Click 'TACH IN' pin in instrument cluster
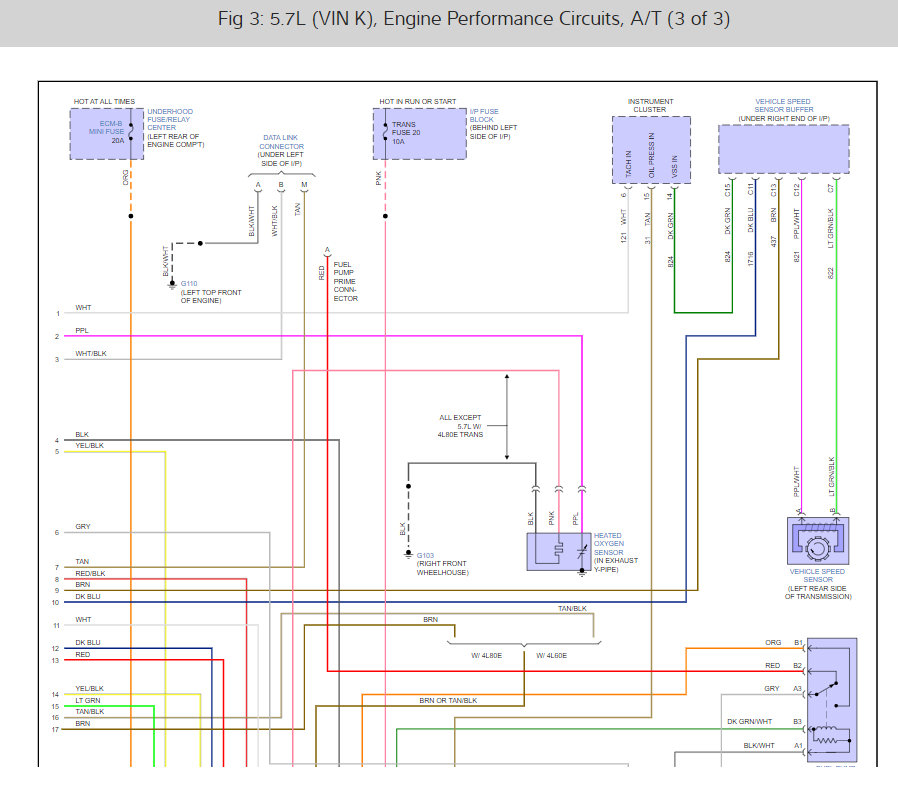This screenshot has height=796, width=898. (x=628, y=164)
